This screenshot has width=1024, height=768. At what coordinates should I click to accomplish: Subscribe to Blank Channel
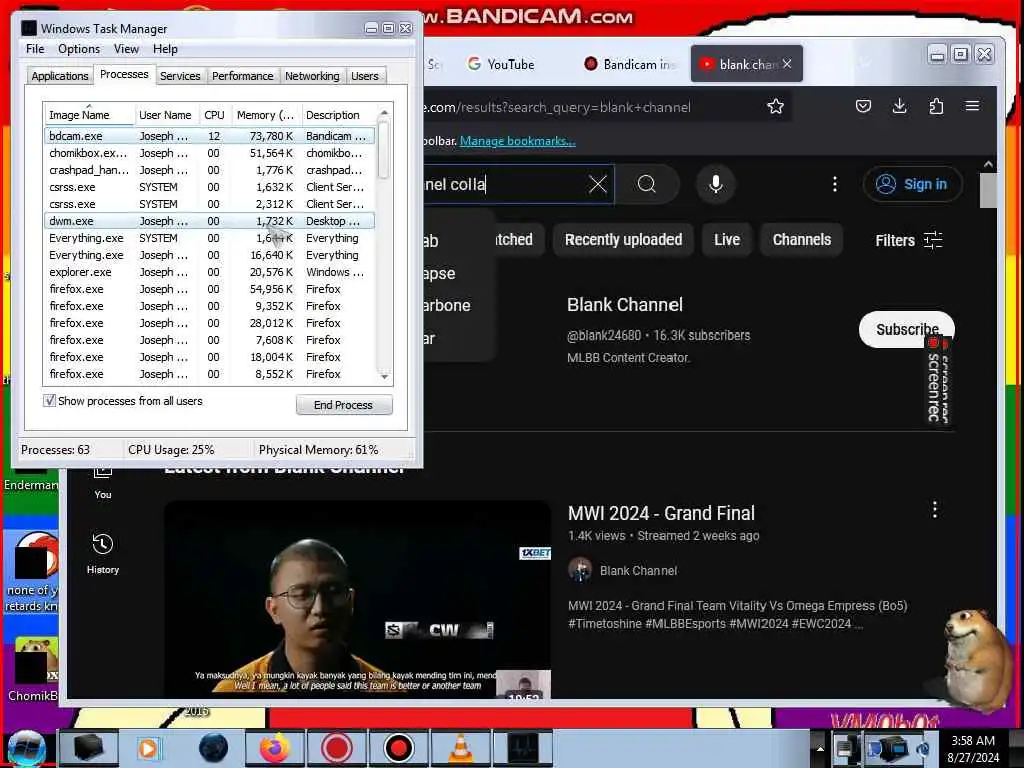click(906, 329)
